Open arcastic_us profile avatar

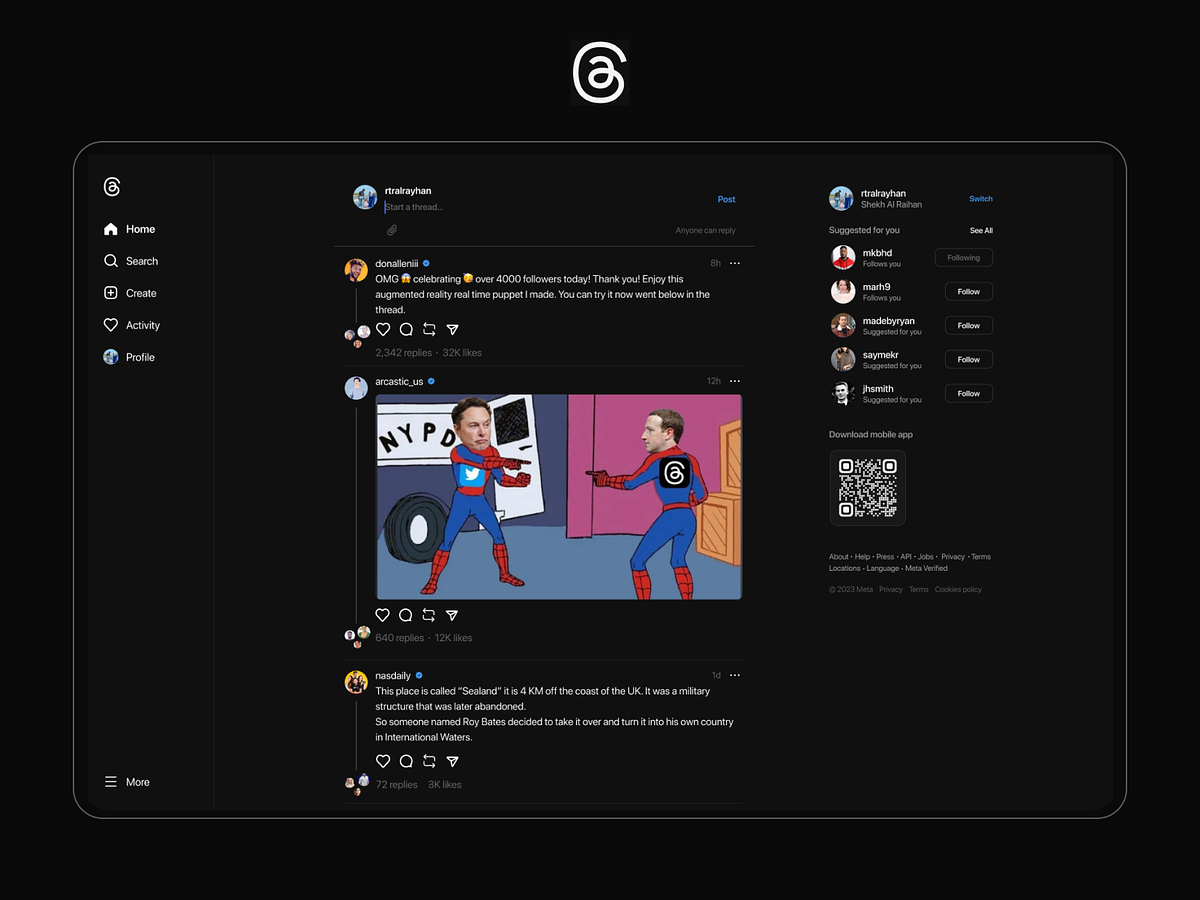click(x=356, y=388)
